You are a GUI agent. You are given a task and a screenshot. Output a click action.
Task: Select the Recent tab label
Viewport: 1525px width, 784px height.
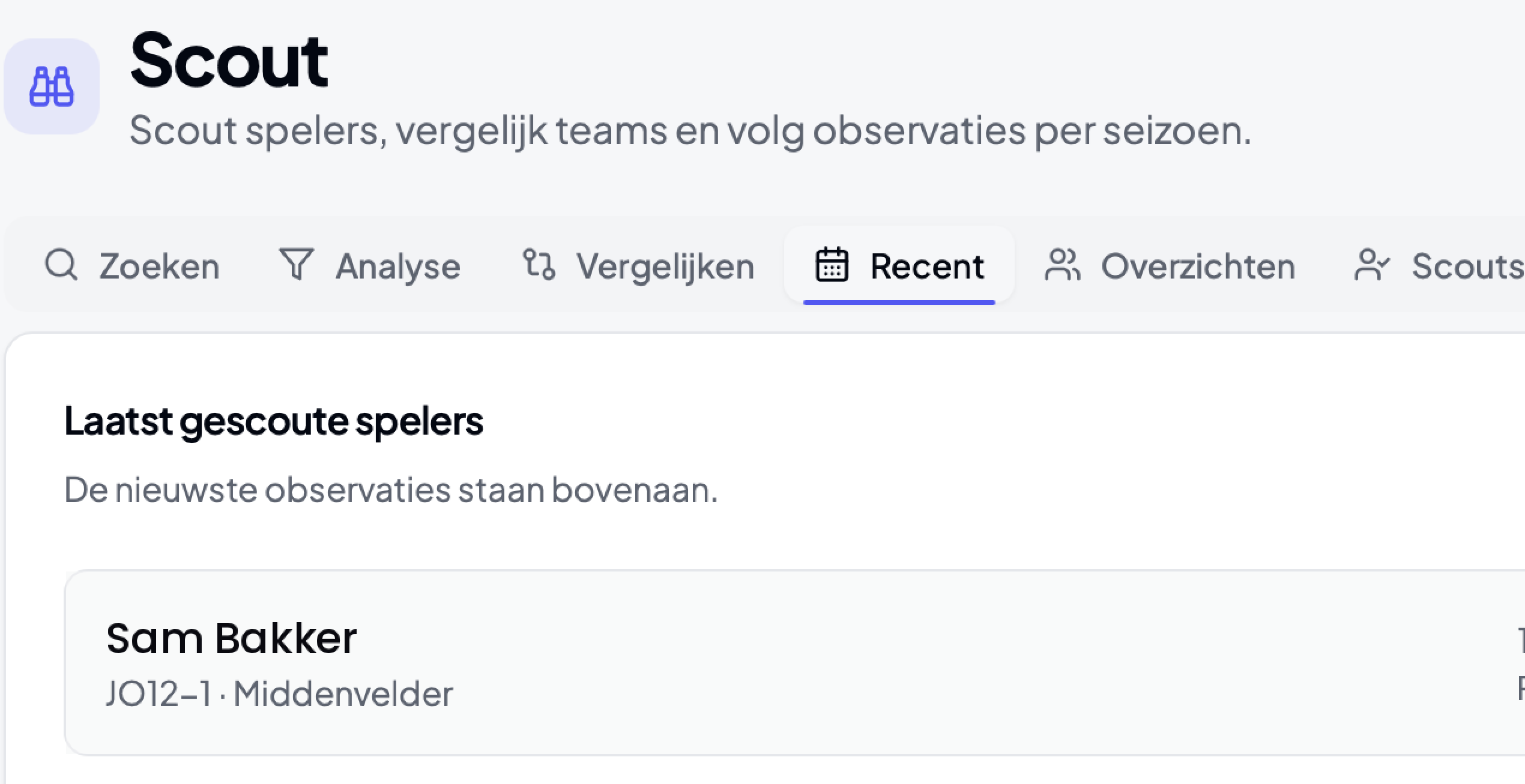(927, 266)
